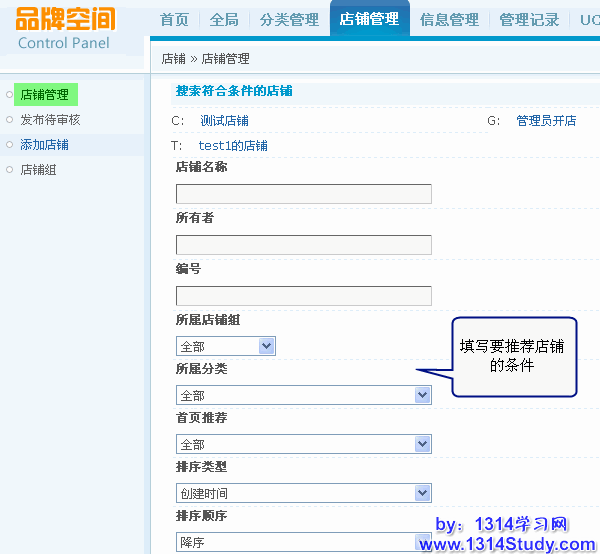Open the 所属分类 dropdown
Screen dimensions: 600x554
point(303,395)
